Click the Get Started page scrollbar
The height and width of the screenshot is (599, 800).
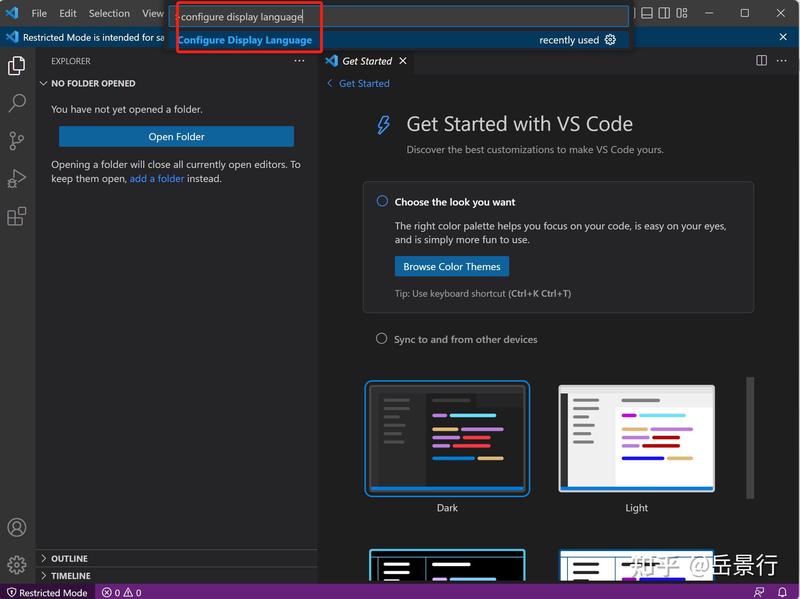click(749, 438)
